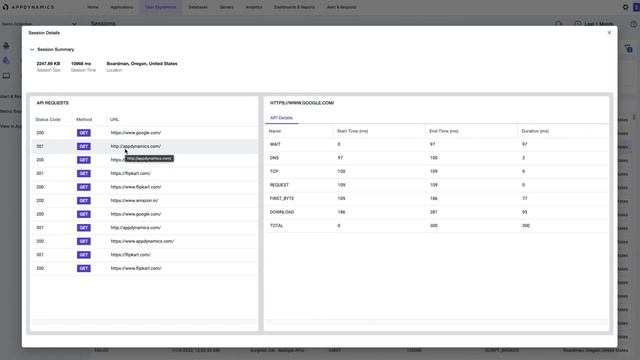Select the https://www.amazon.in/ request row
This screenshot has height=360, width=640.
coord(144,200)
